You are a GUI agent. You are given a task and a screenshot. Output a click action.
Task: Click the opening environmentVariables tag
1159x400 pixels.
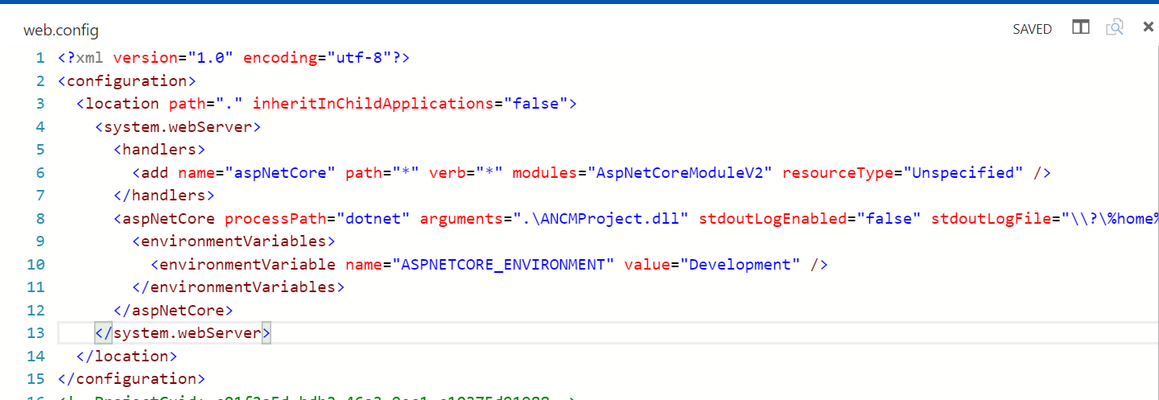234,241
